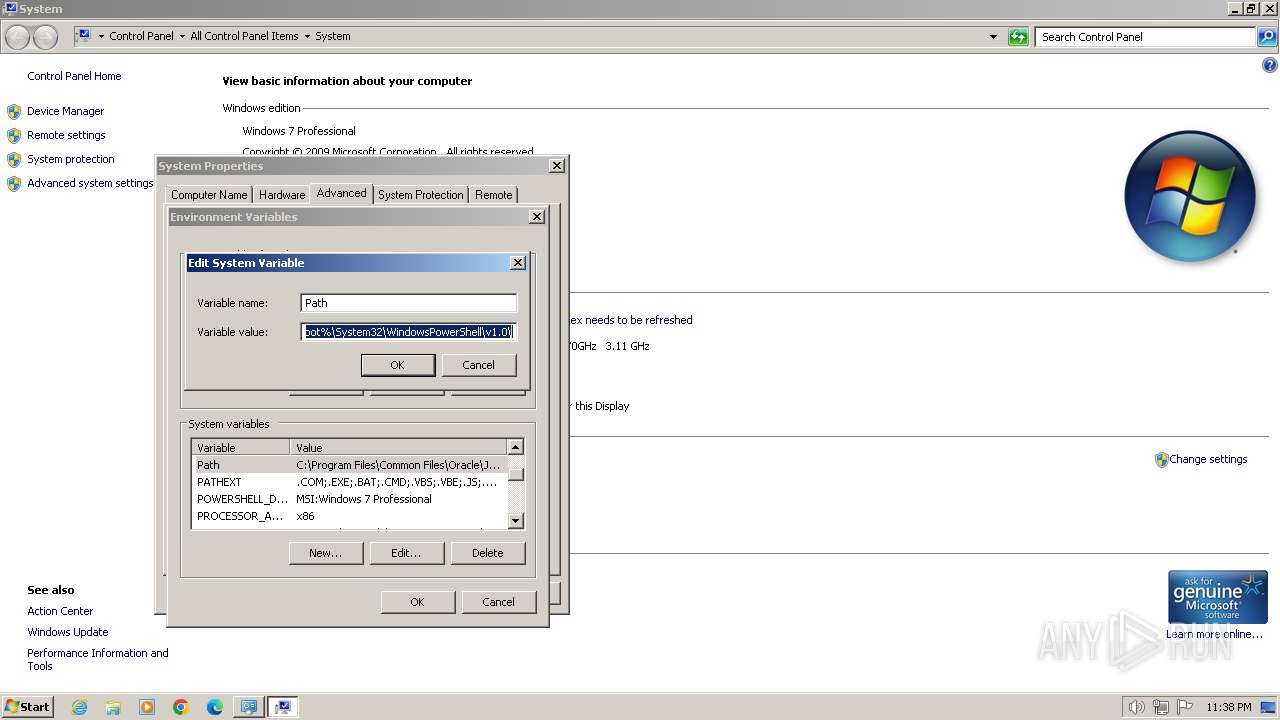Click Learn more online link
The image size is (1280, 720).
tap(1214, 634)
